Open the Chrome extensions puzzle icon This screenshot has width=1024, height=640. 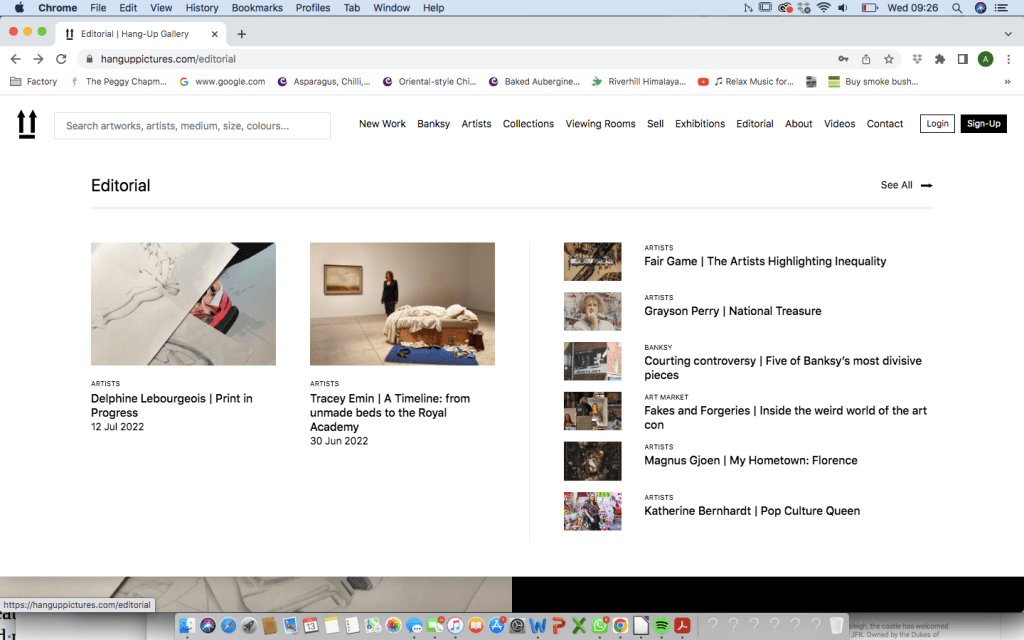click(940, 59)
